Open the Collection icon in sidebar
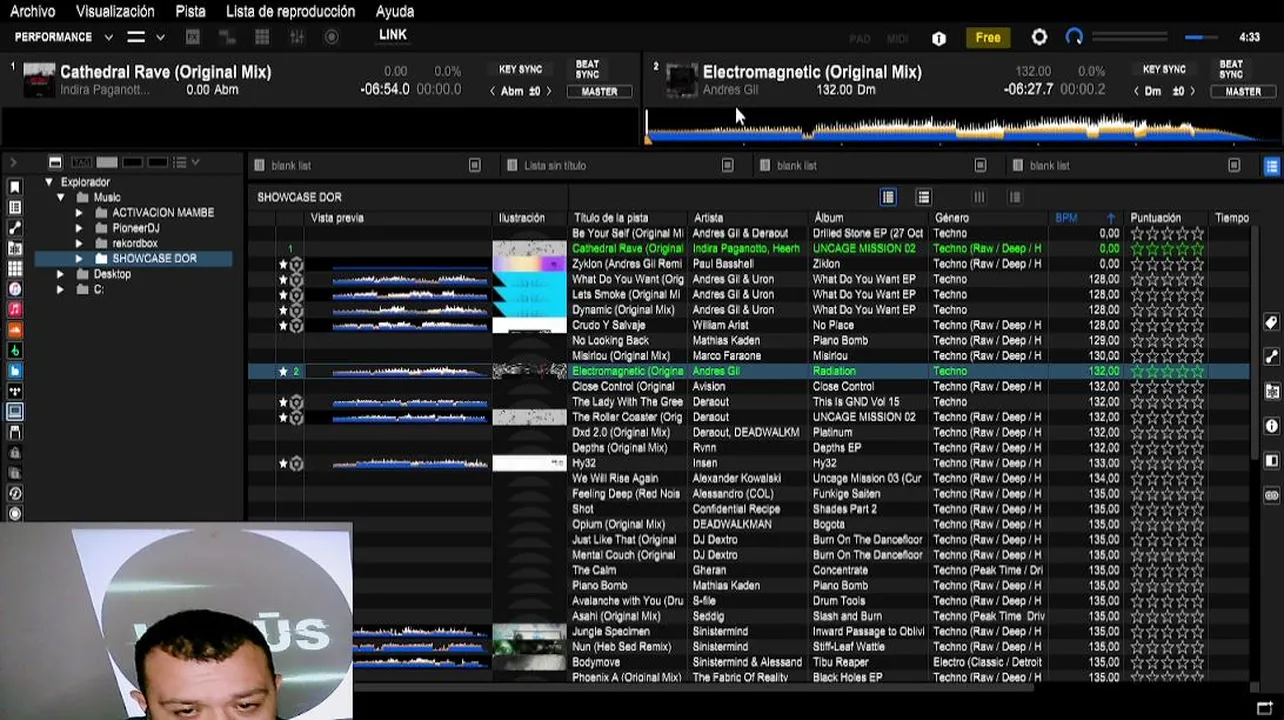The height and width of the screenshot is (720, 1284). point(15,187)
